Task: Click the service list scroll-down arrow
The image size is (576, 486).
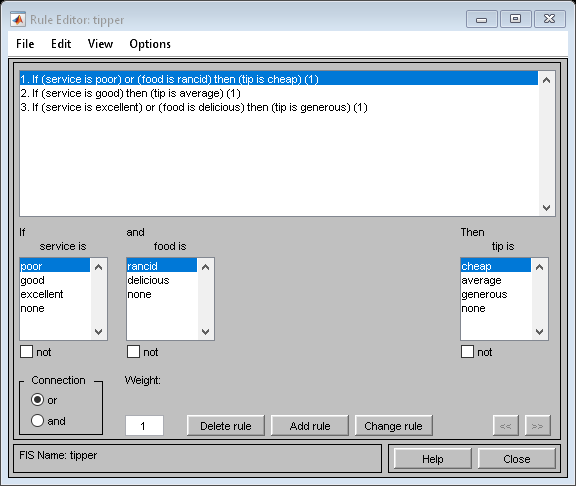Action: point(98,332)
